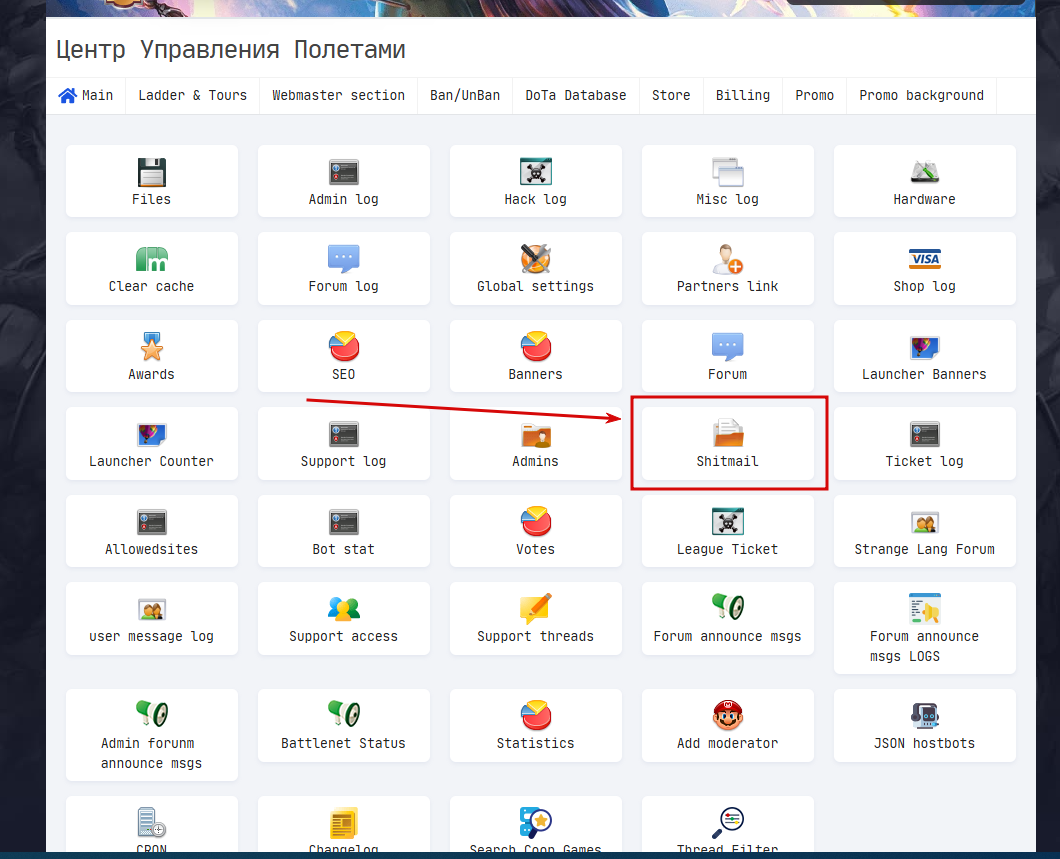Image resolution: width=1060 pixels, height=859 pixels.
Task: Open the Thread Filter magnifier icon
Action: (x=727, y=823)
